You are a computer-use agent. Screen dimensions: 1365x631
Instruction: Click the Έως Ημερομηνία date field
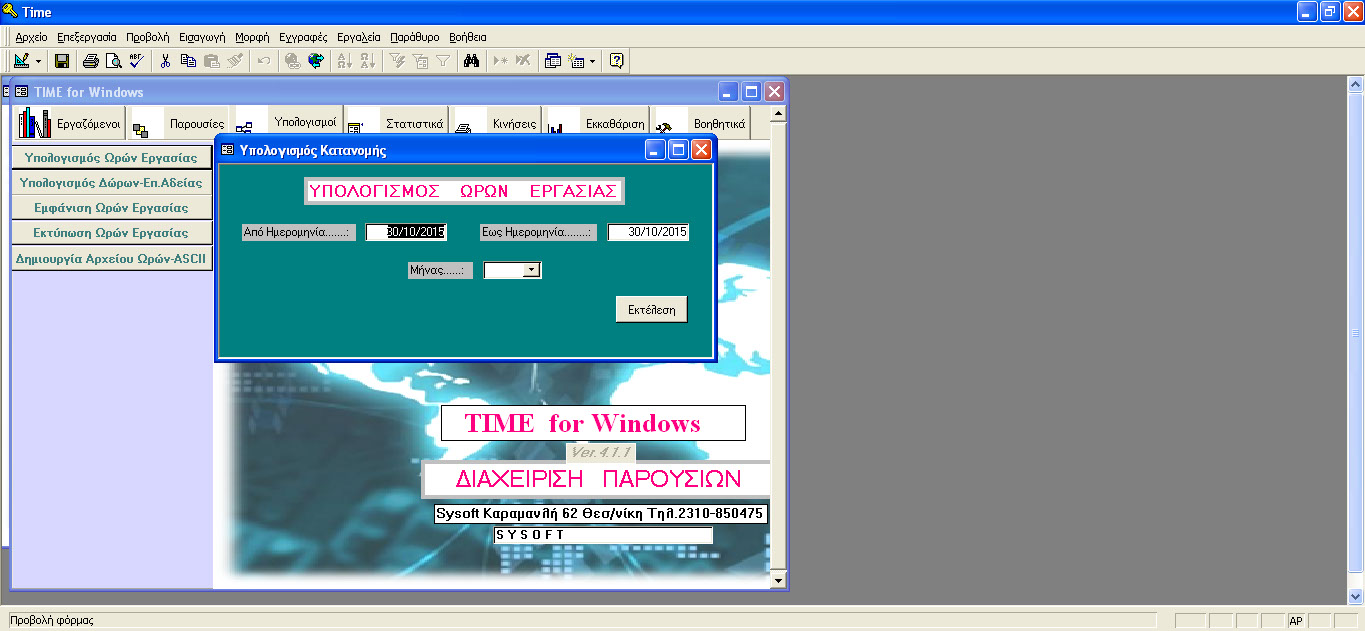point(648,232)
